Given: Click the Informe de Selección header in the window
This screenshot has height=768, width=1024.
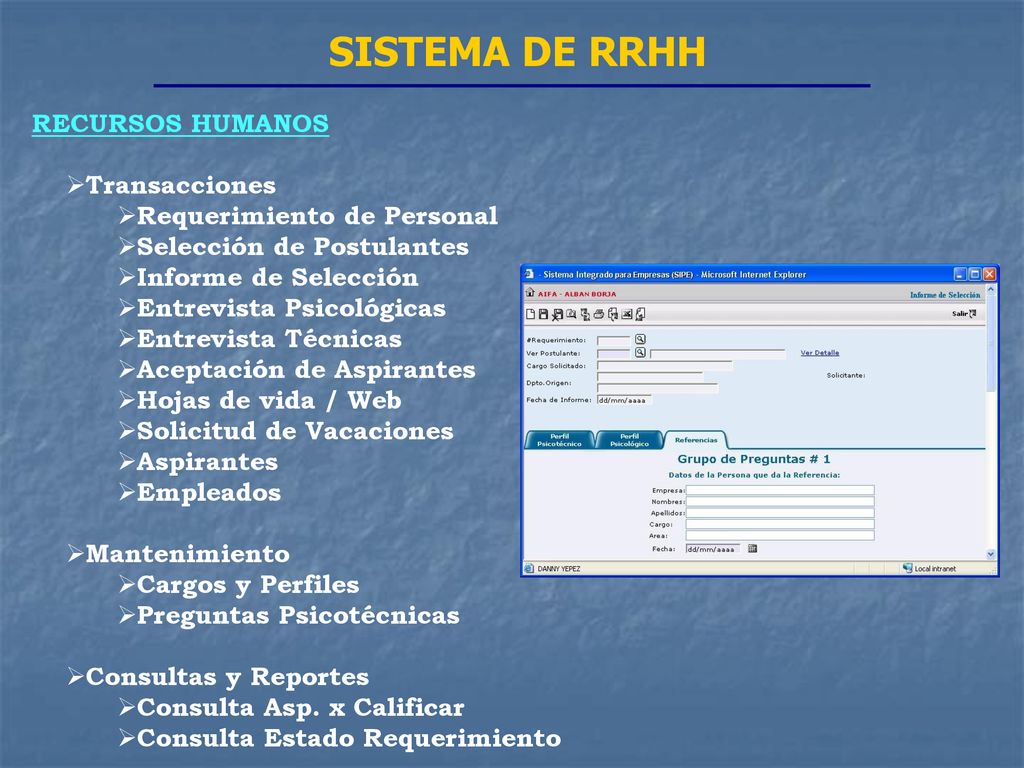Looking at the screenshot, I should (945, 295).
